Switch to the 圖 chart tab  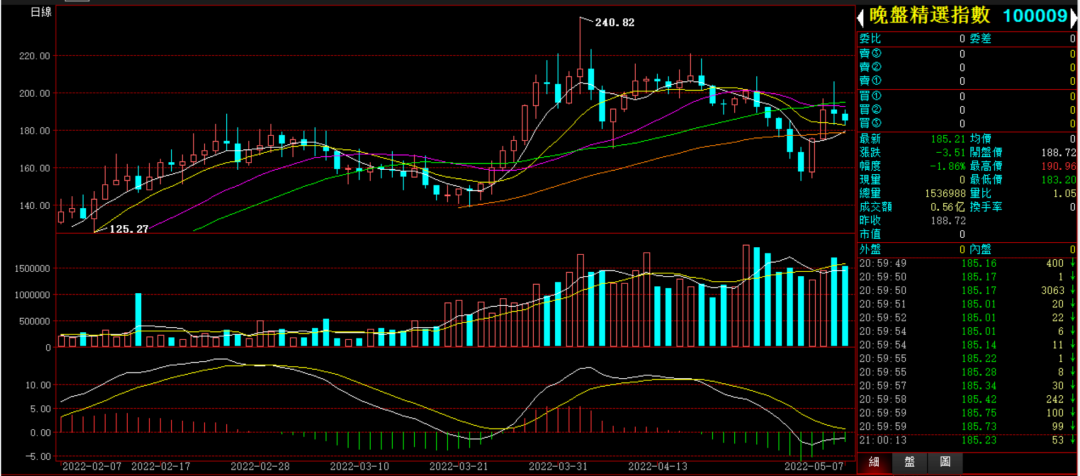944,463
